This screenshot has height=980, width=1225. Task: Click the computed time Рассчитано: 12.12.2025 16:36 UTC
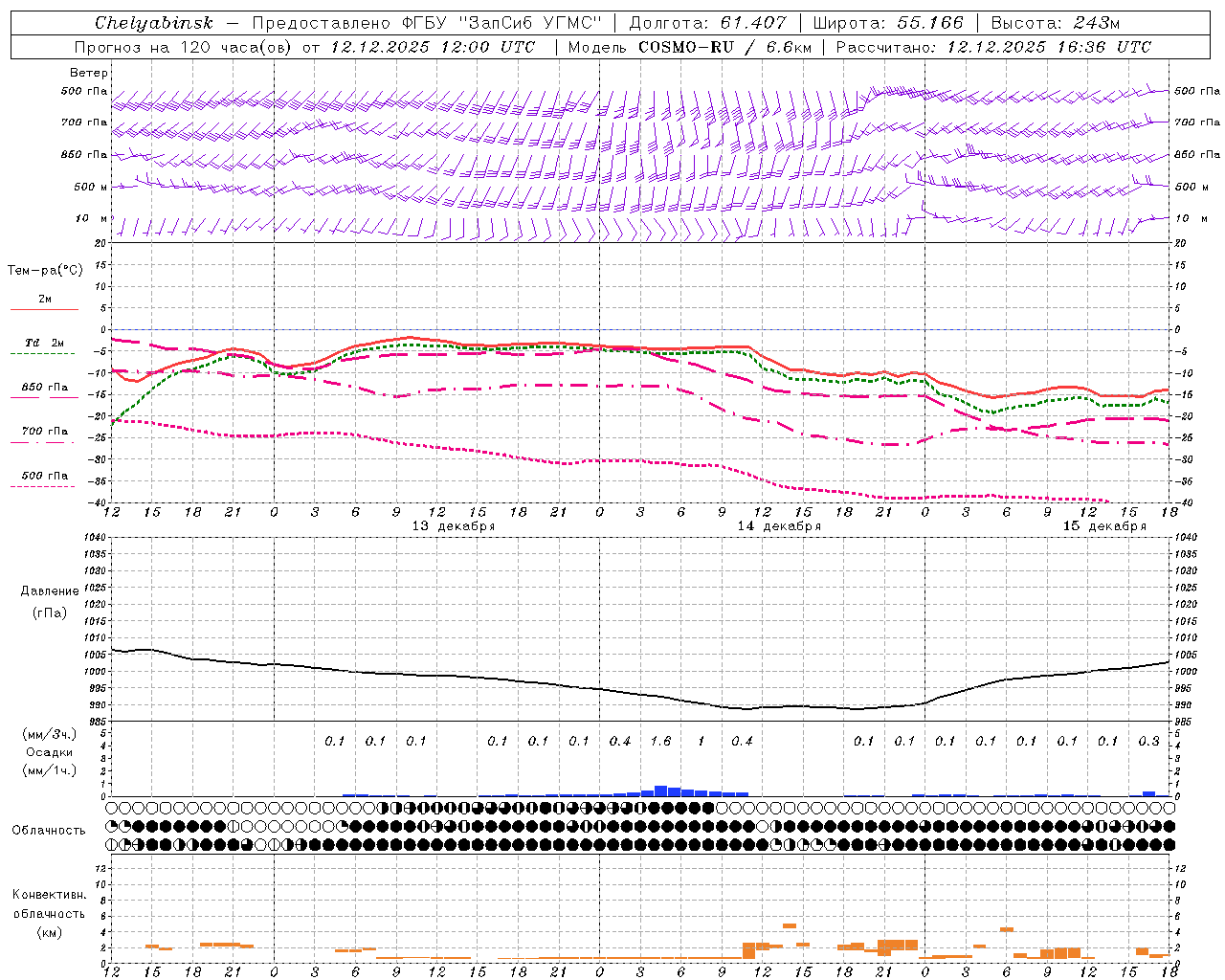click(x=993, y=47)
